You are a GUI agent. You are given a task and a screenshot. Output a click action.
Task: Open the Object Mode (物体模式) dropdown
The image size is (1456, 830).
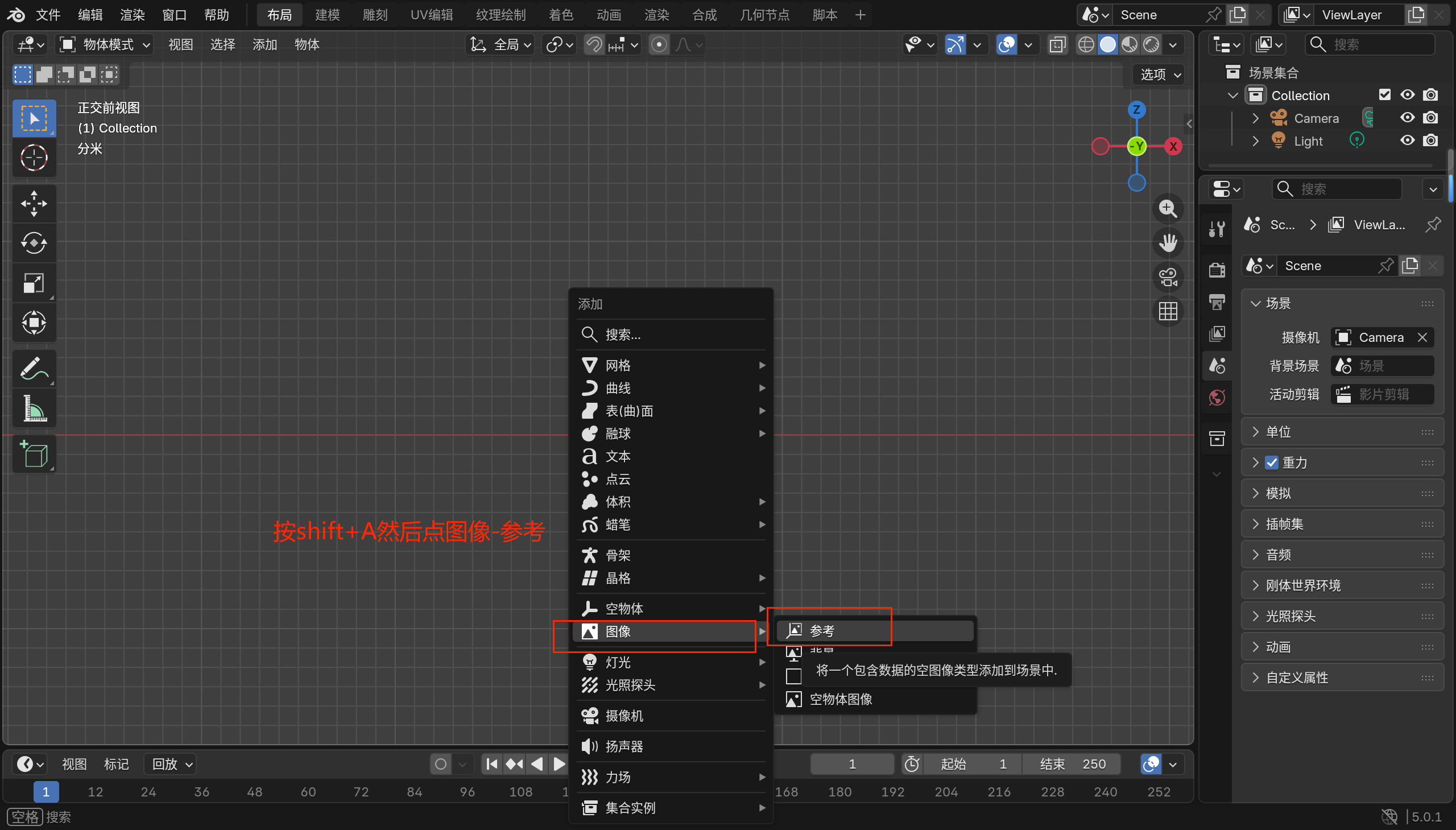coord(105,44)
